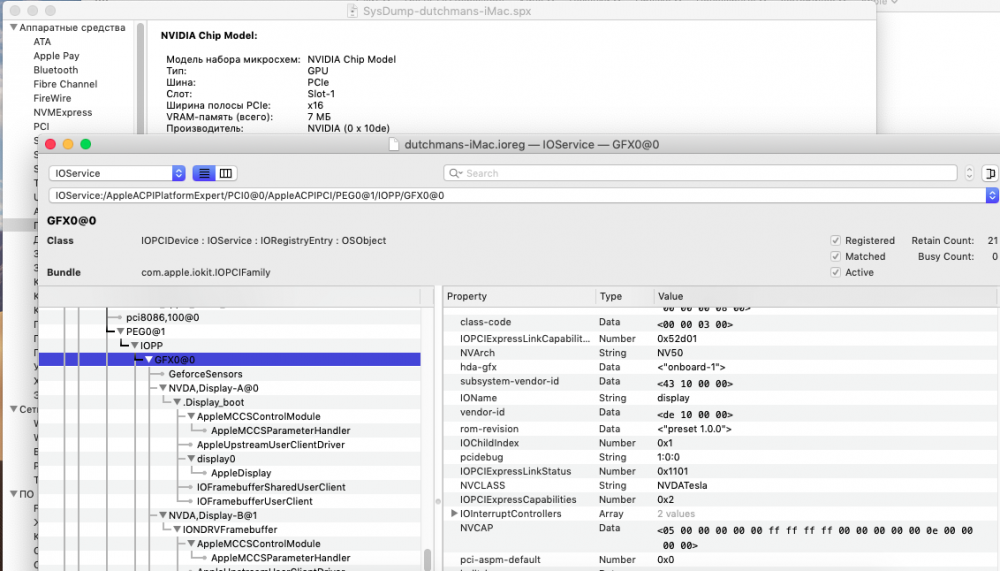Image resolution: width=1000 pixels, height=571 pixels.
Task: Click System Information sidebar scrollbar
Action: coord(140,77)
